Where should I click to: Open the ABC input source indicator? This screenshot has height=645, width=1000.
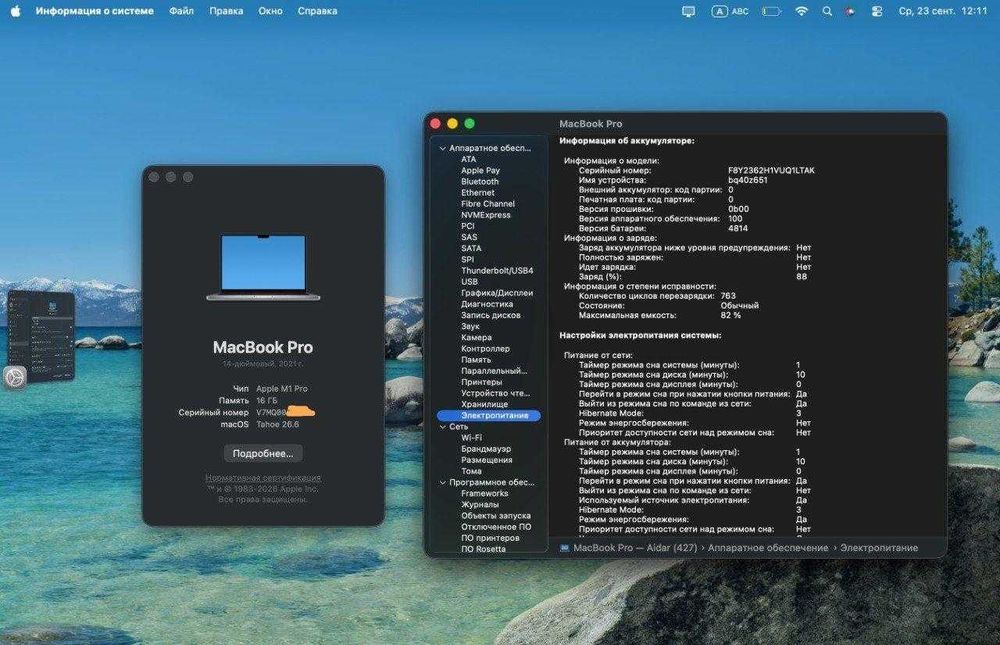pos(730,11)
